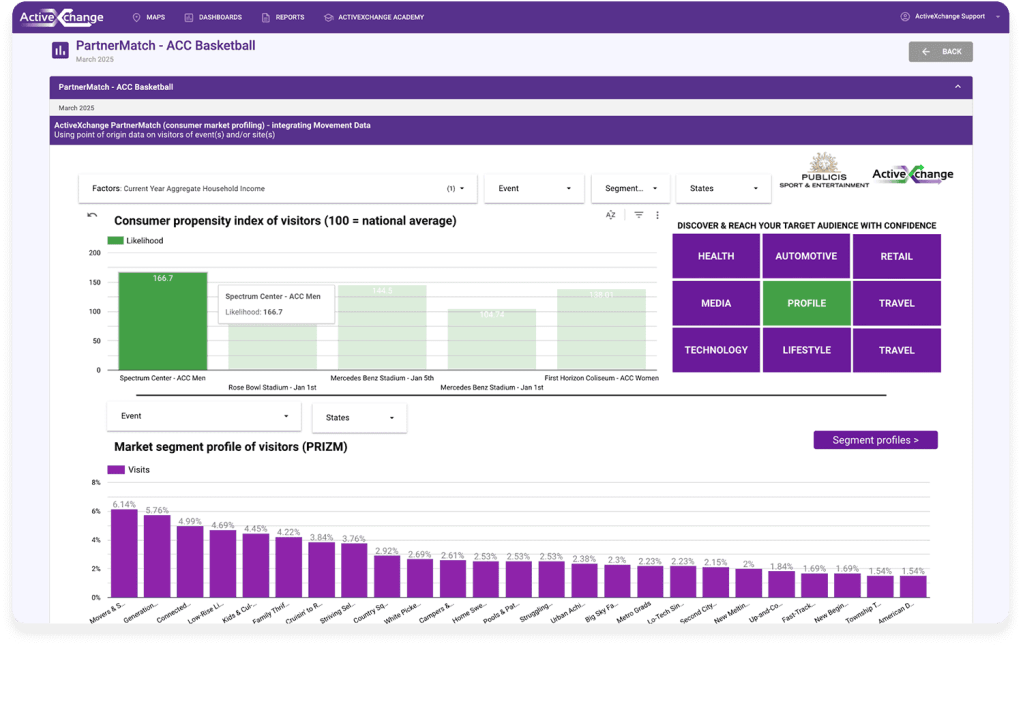The width and height of the screenshot is (1023, 702).
Task: Toggle the Likelihood legend series
Action: pos(135,241)
